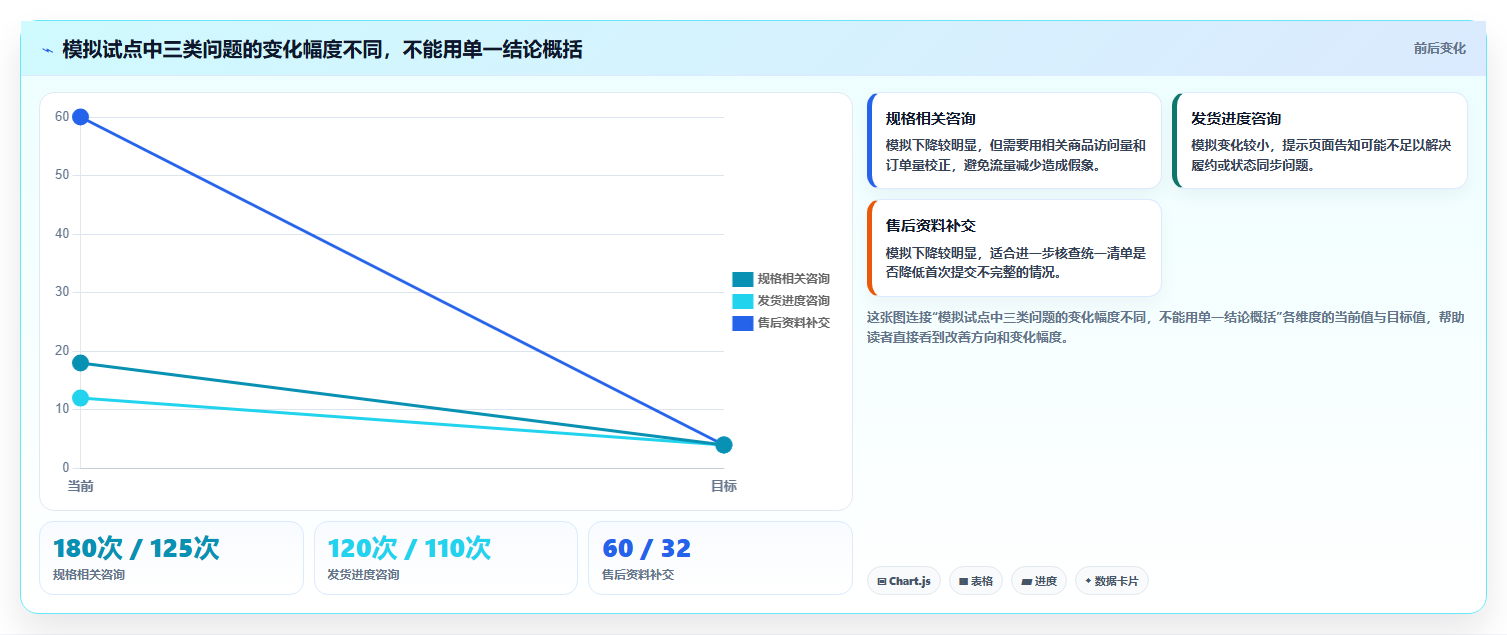
Task: Open the 售后资料补交 insight card
Action: coord(1014,248)
